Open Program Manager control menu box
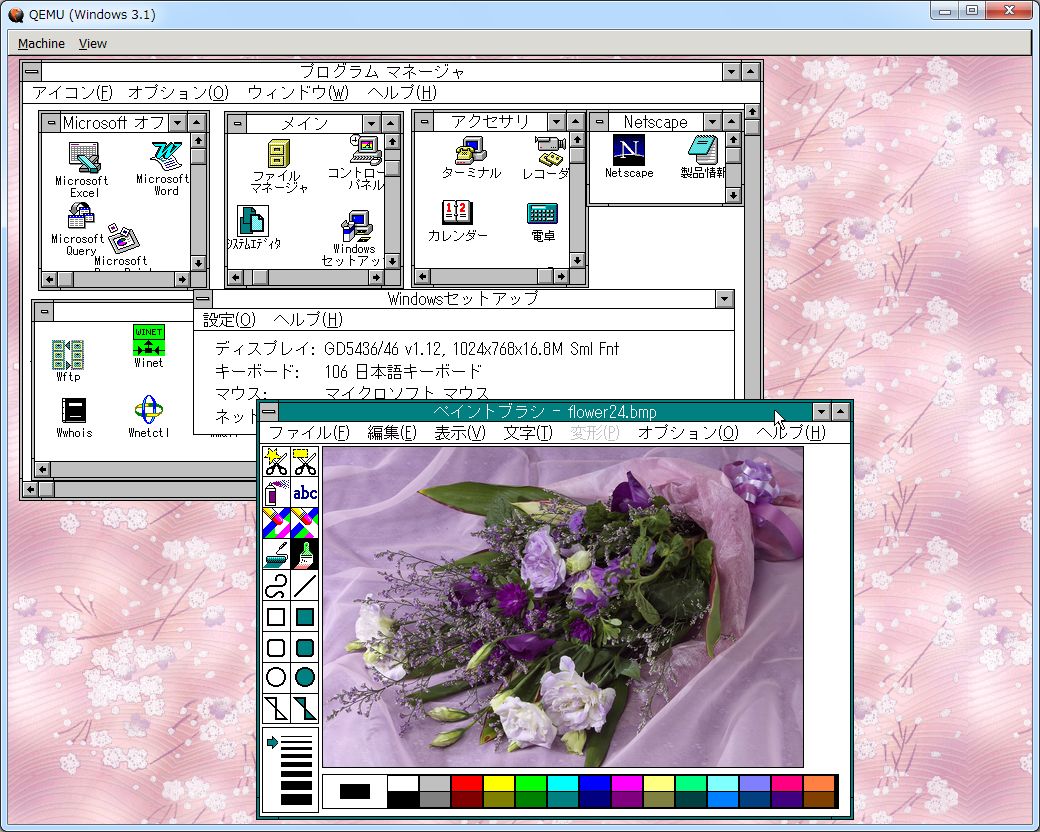This screenshot has width=1040, height=832. (x=32, y=71)
